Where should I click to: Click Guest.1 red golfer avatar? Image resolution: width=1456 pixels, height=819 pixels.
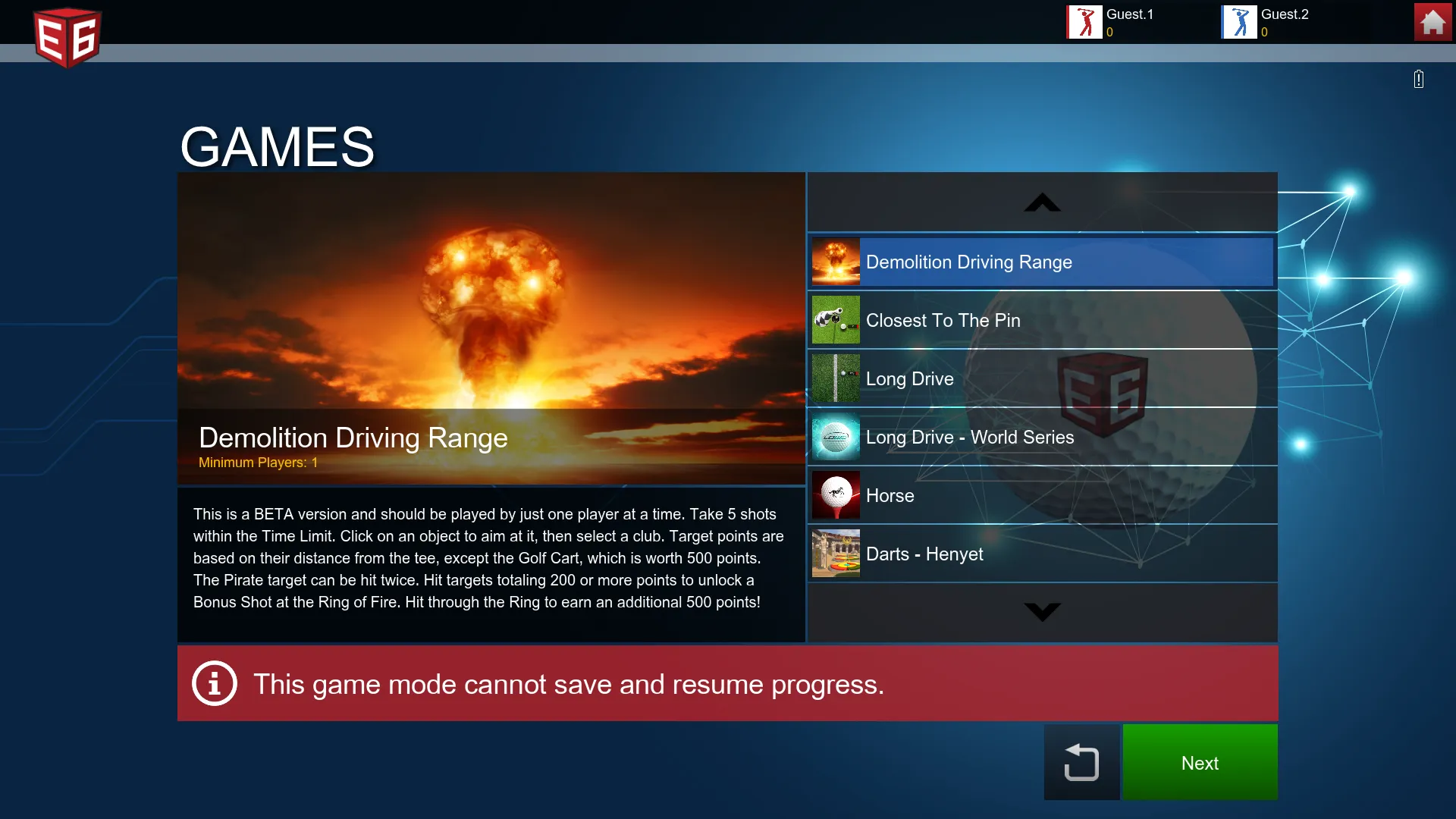pos(1084,22)
